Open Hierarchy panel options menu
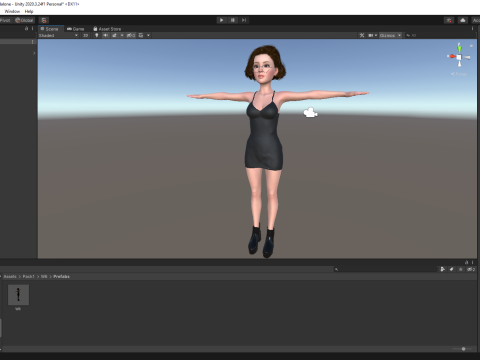 32,29
